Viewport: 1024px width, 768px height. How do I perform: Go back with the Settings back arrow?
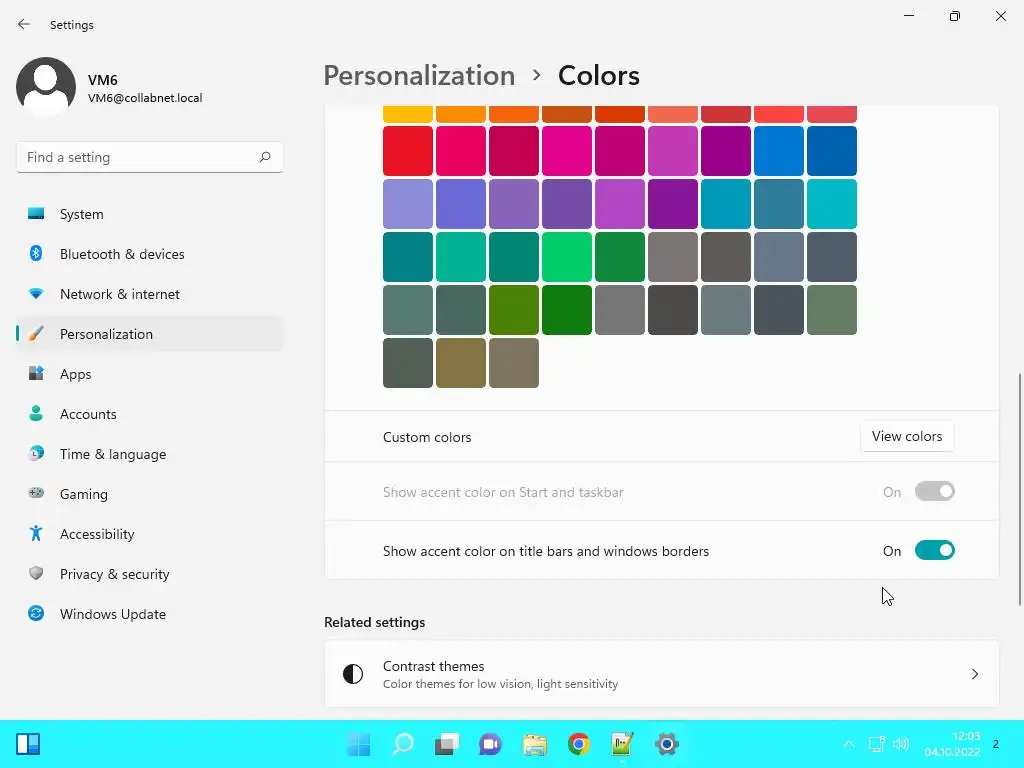(x=24, y=24)
